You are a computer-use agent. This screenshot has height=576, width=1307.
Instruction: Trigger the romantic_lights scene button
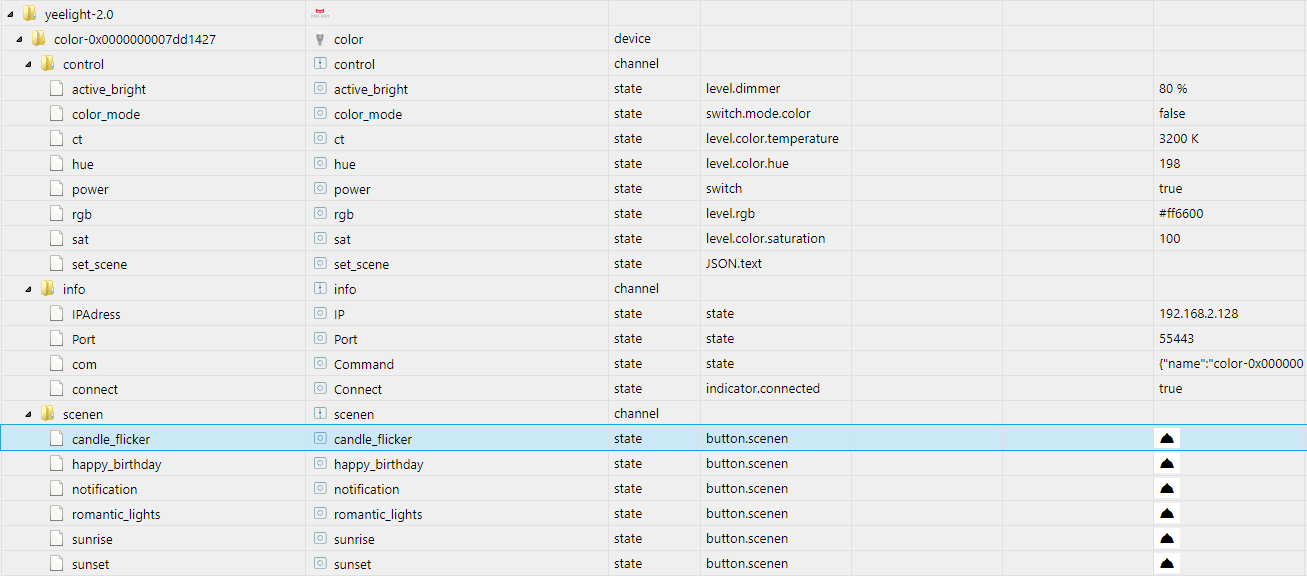[x=1167, y=514]
